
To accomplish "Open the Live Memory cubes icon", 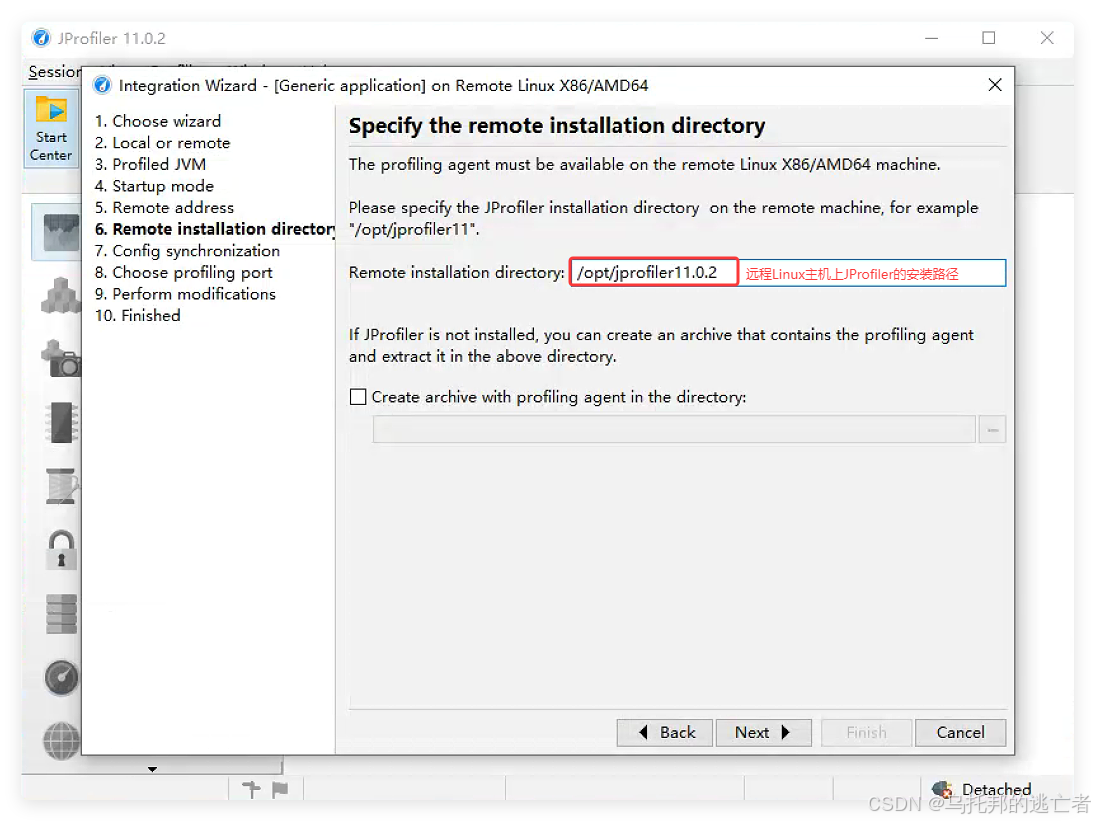I will (x=61, y=295).
